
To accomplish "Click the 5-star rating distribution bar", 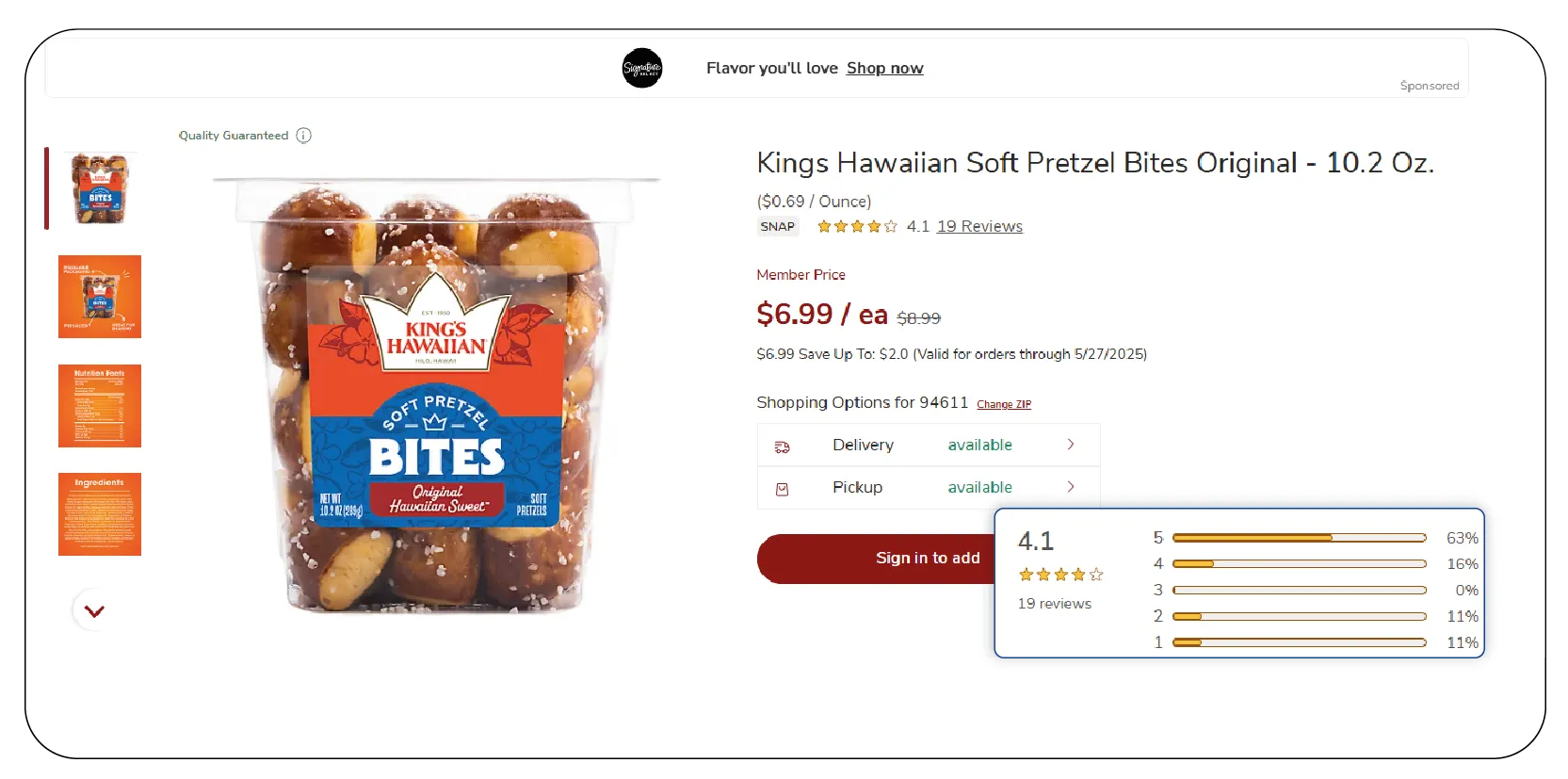I will pos(1298,538).
